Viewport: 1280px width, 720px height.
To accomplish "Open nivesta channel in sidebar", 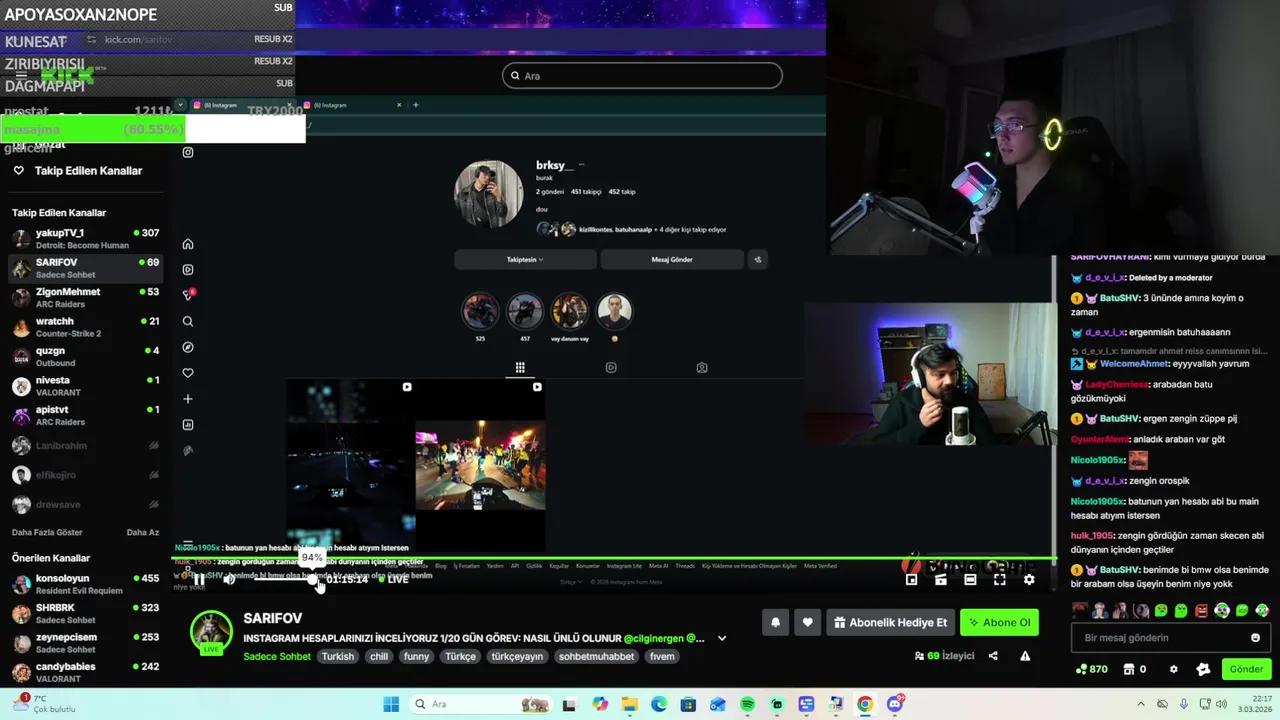I will (85, 386).
